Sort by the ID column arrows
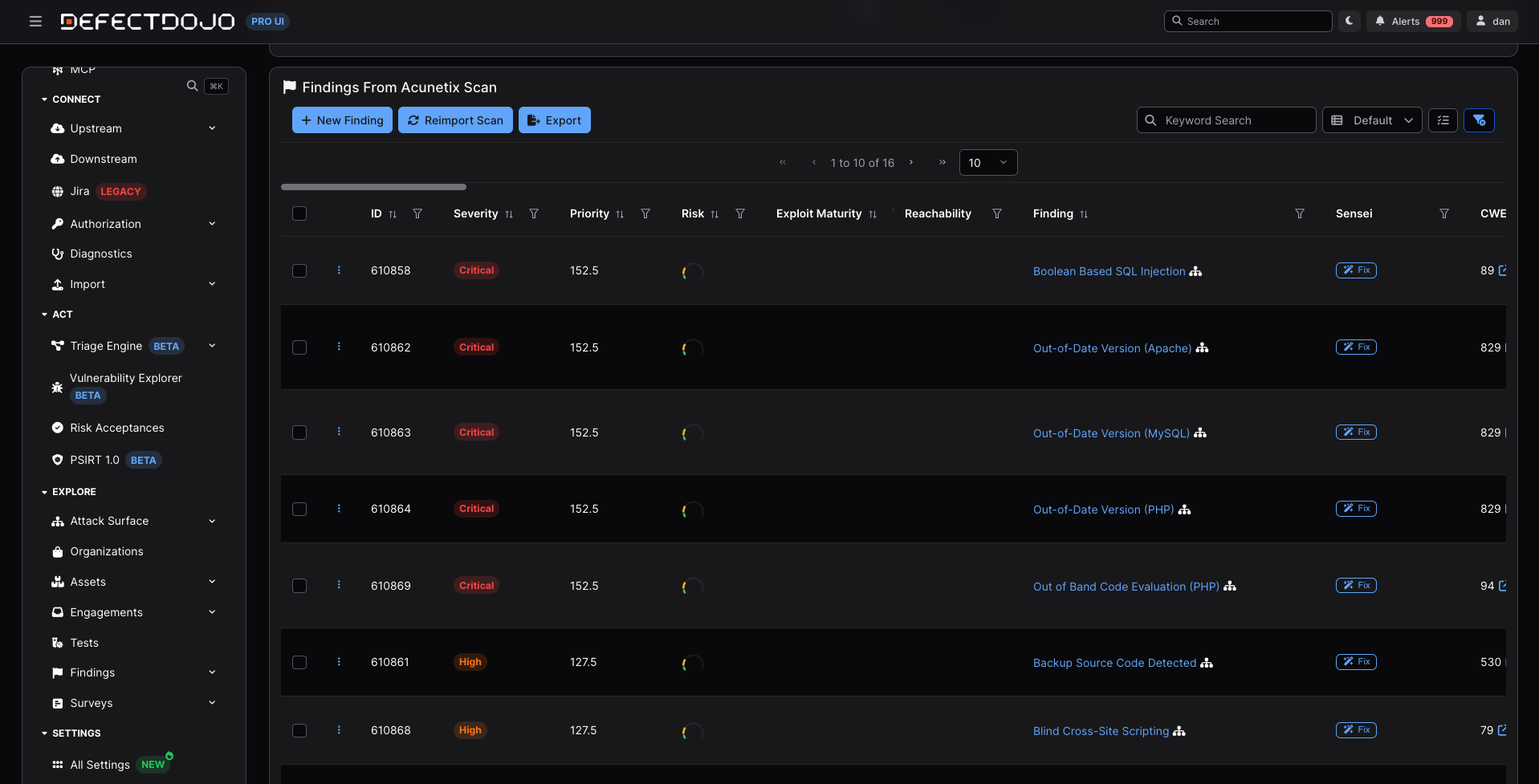 click(x=393, y=214)
